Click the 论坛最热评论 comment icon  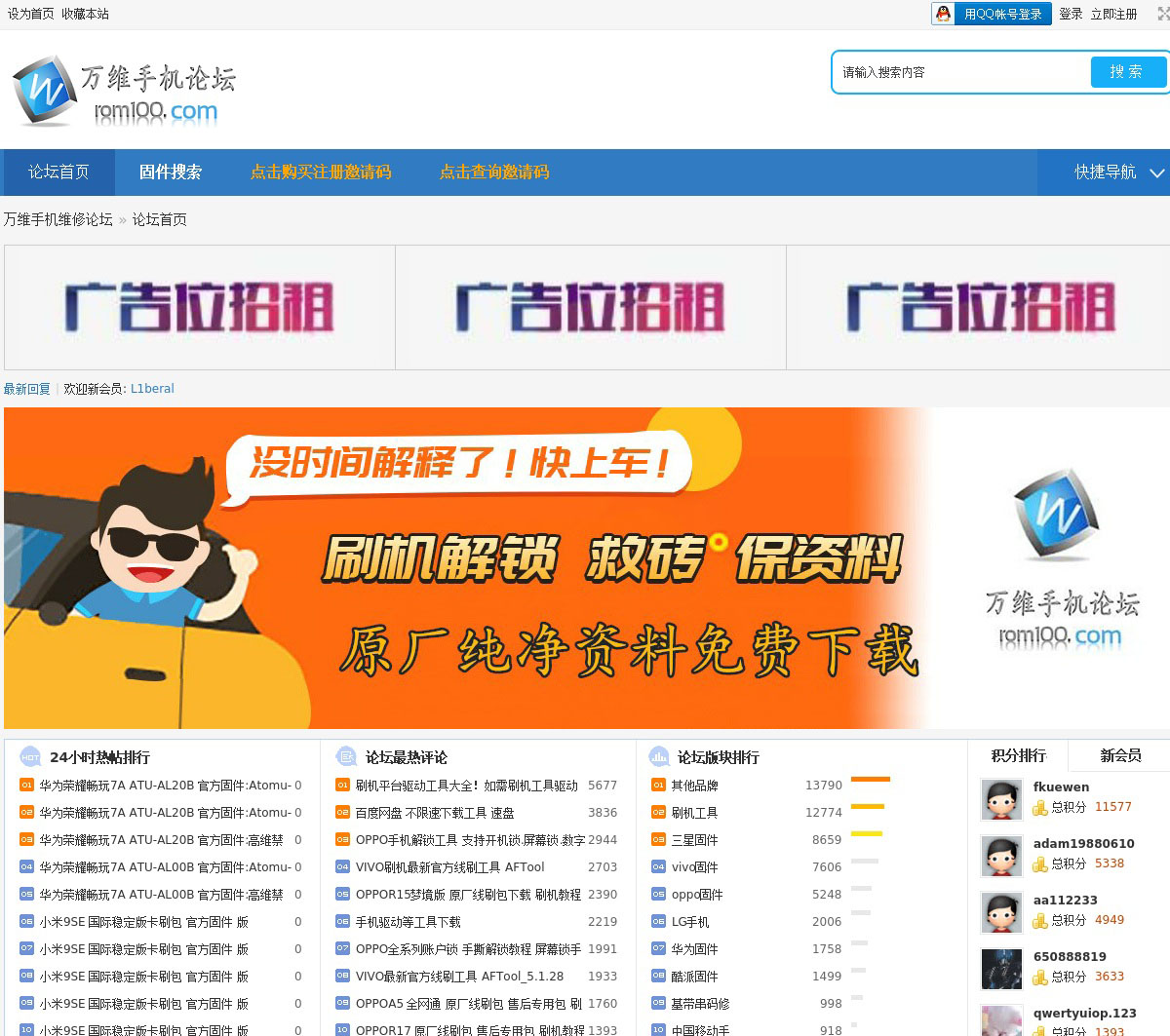coord(346,757)
